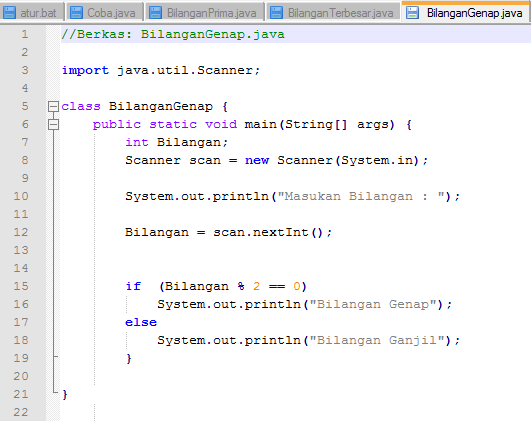531x421 pixels.
Task: Click "java.util.Scanner;" text
Action: [189, 70]
